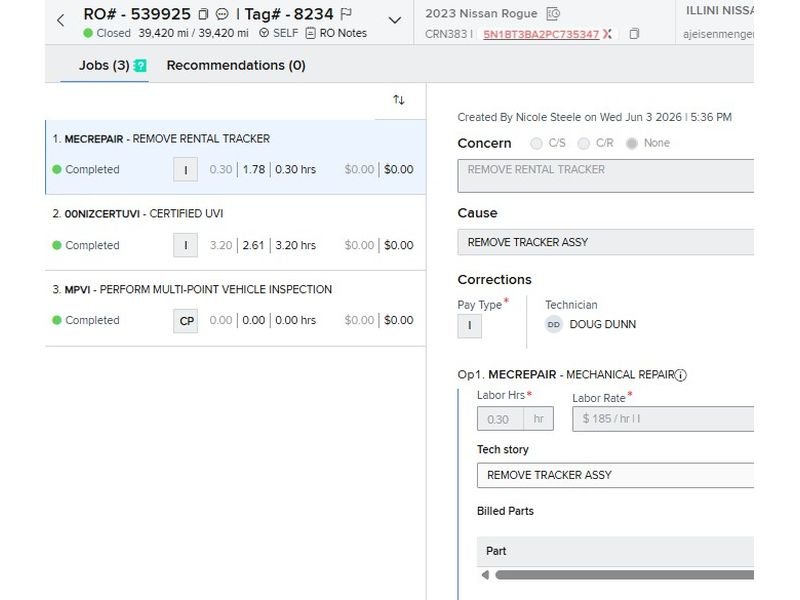Click the Part column header
Image resolution: width=800 pixels, height=600 pixels.
(x=496, y=551)
